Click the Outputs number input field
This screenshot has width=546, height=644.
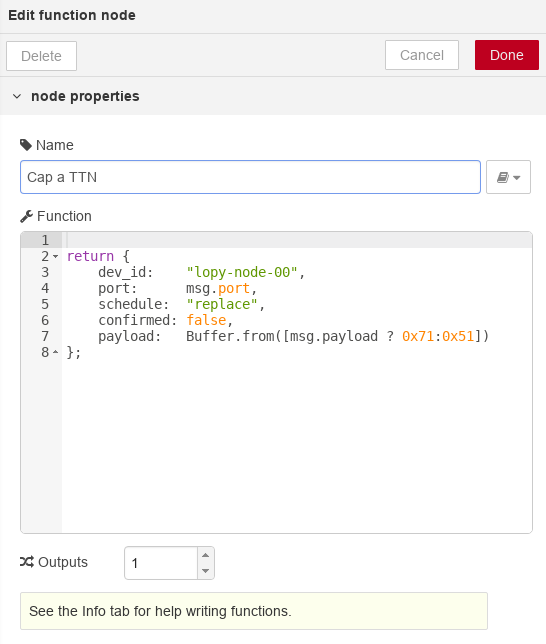[161, 563]
